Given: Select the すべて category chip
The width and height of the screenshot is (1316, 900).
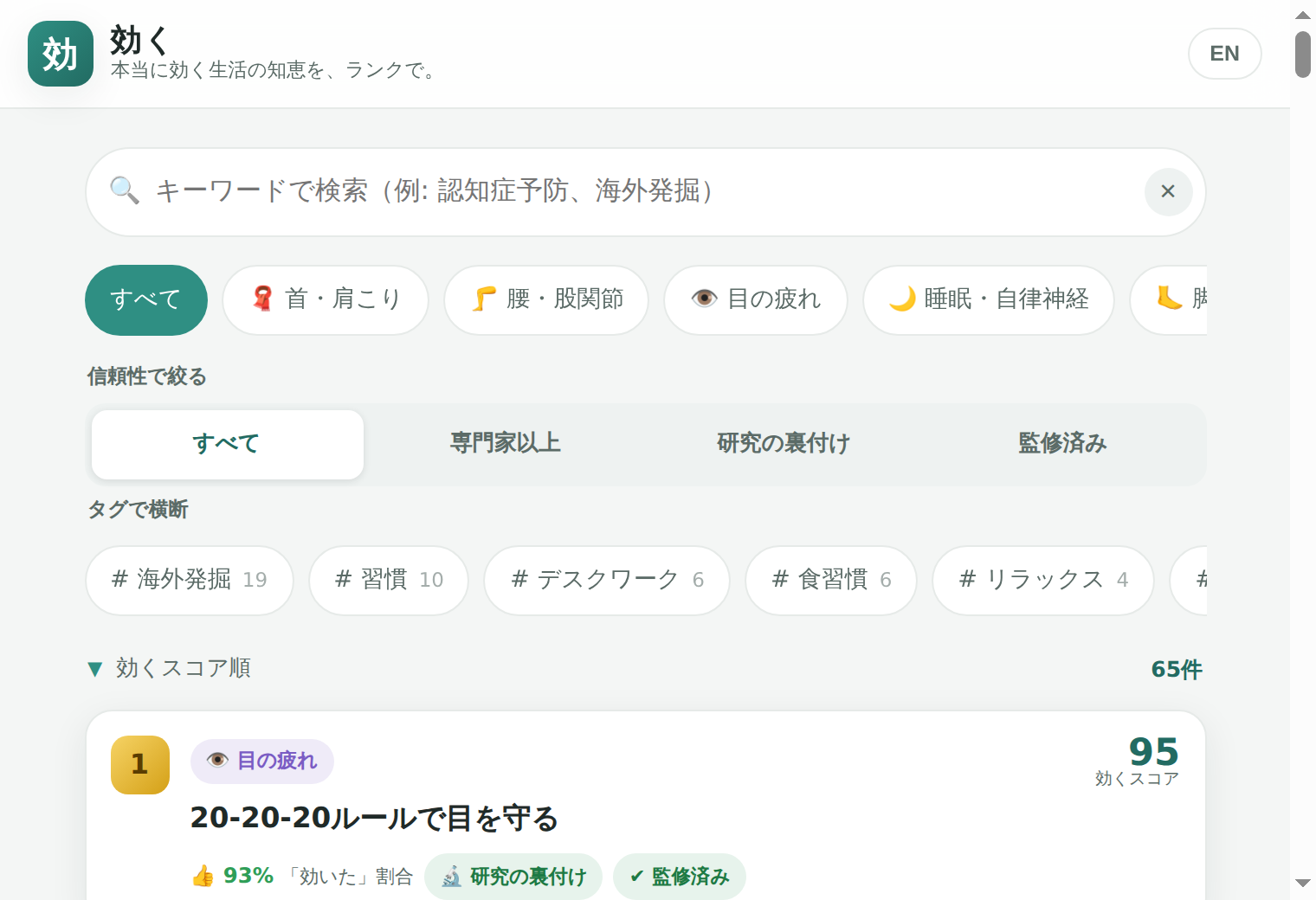Looking at the screenshot, I should tap(146, 300).
